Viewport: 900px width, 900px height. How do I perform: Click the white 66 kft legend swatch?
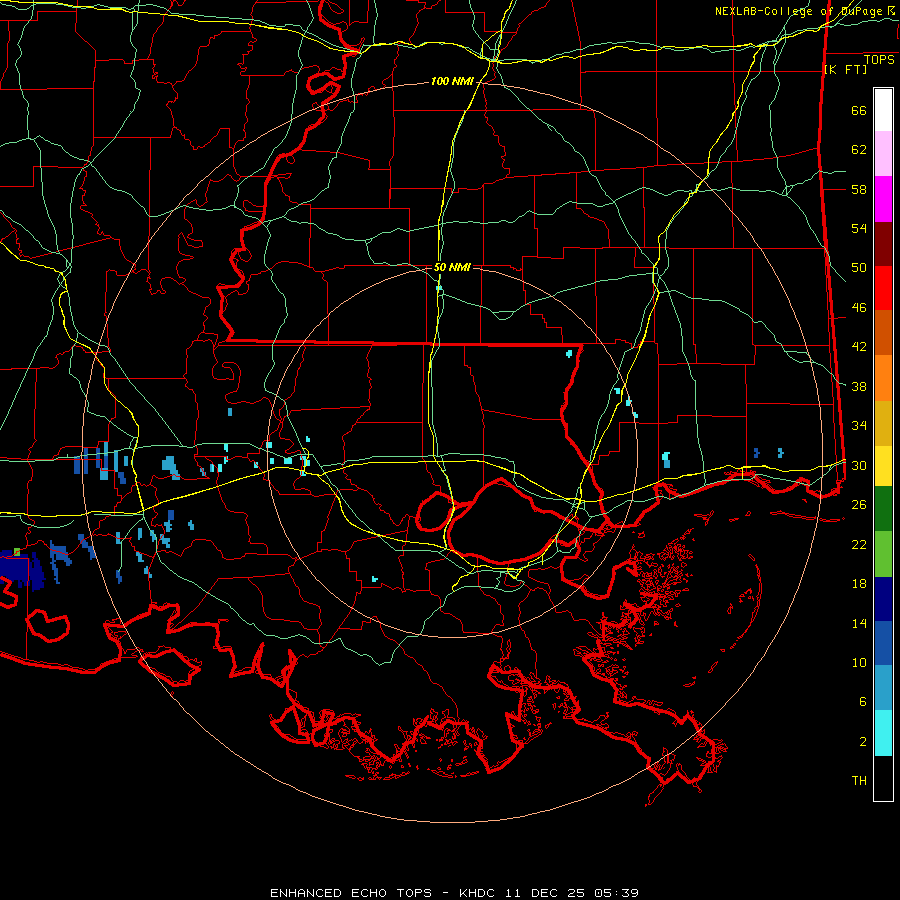(x=883, y=110)
